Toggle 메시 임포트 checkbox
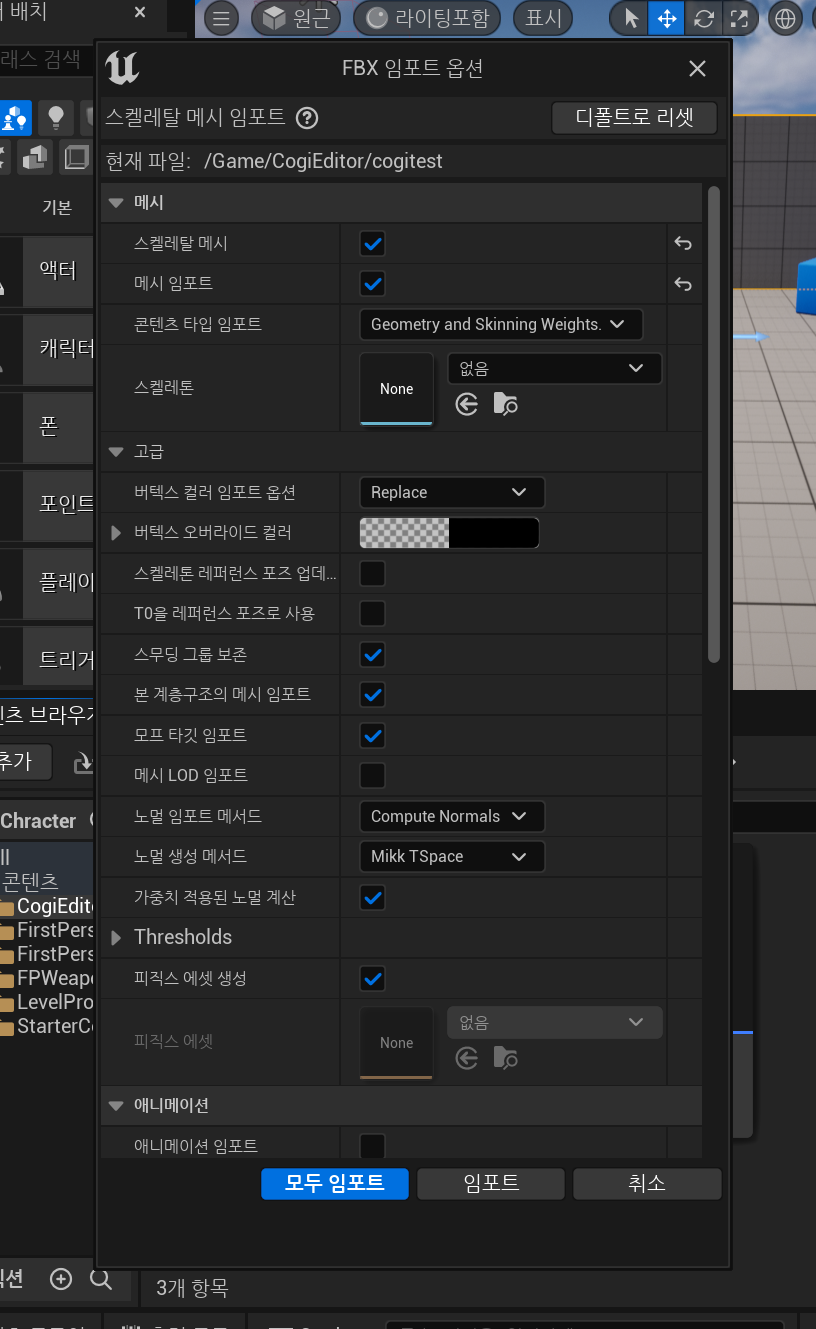This screenshot has width=816, height=1329. pyautogui.click(x=373, y=284)
